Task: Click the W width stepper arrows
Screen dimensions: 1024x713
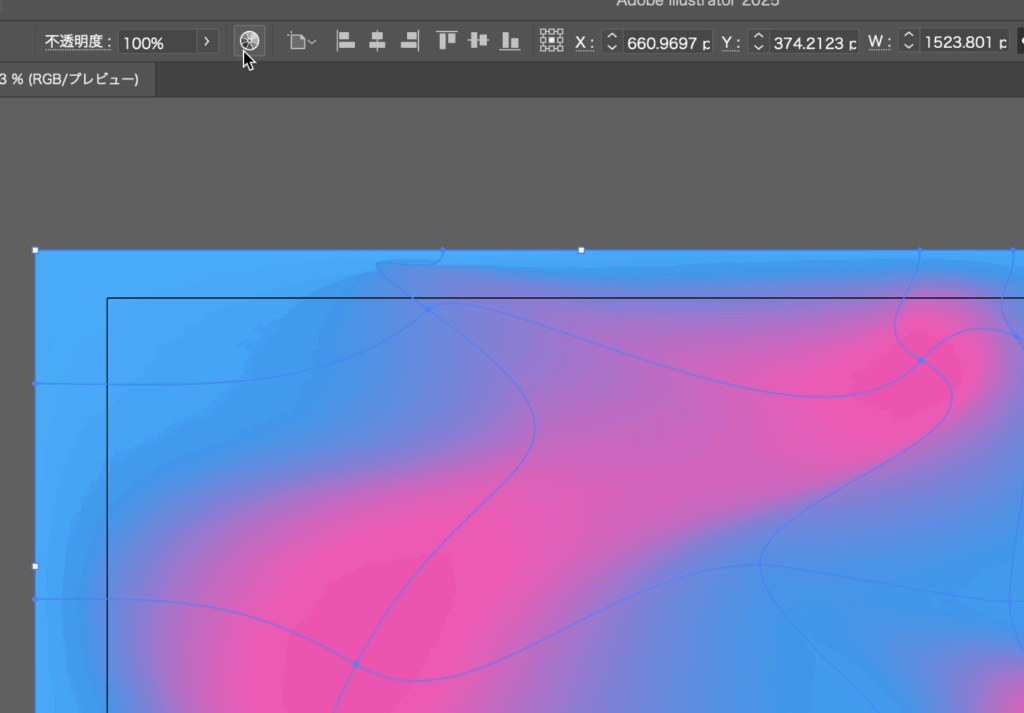Action: tap(908, 42)
